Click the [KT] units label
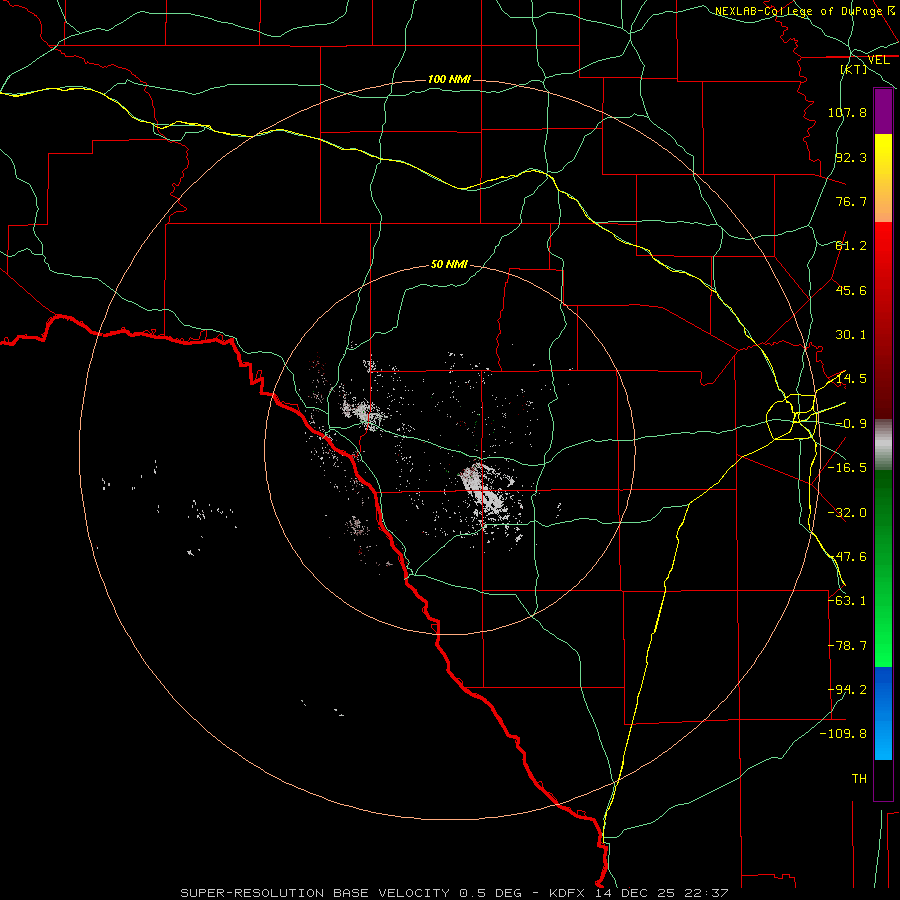The image size is (900, 900). [854, 69]
